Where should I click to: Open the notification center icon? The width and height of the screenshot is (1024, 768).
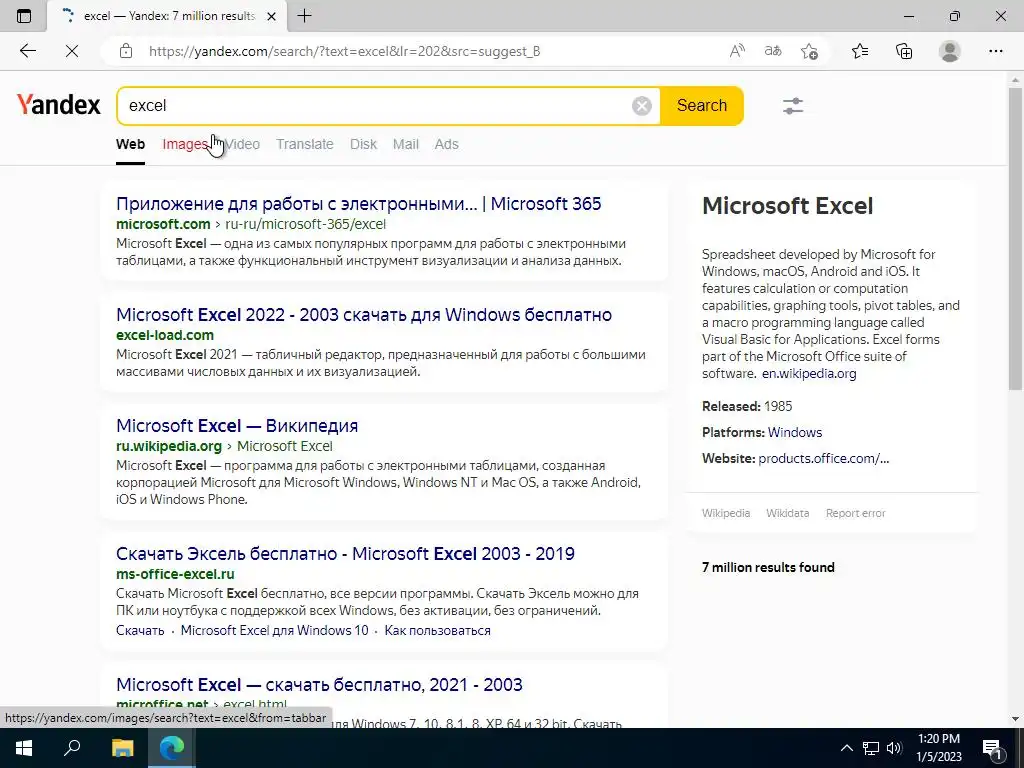point(992,748)
